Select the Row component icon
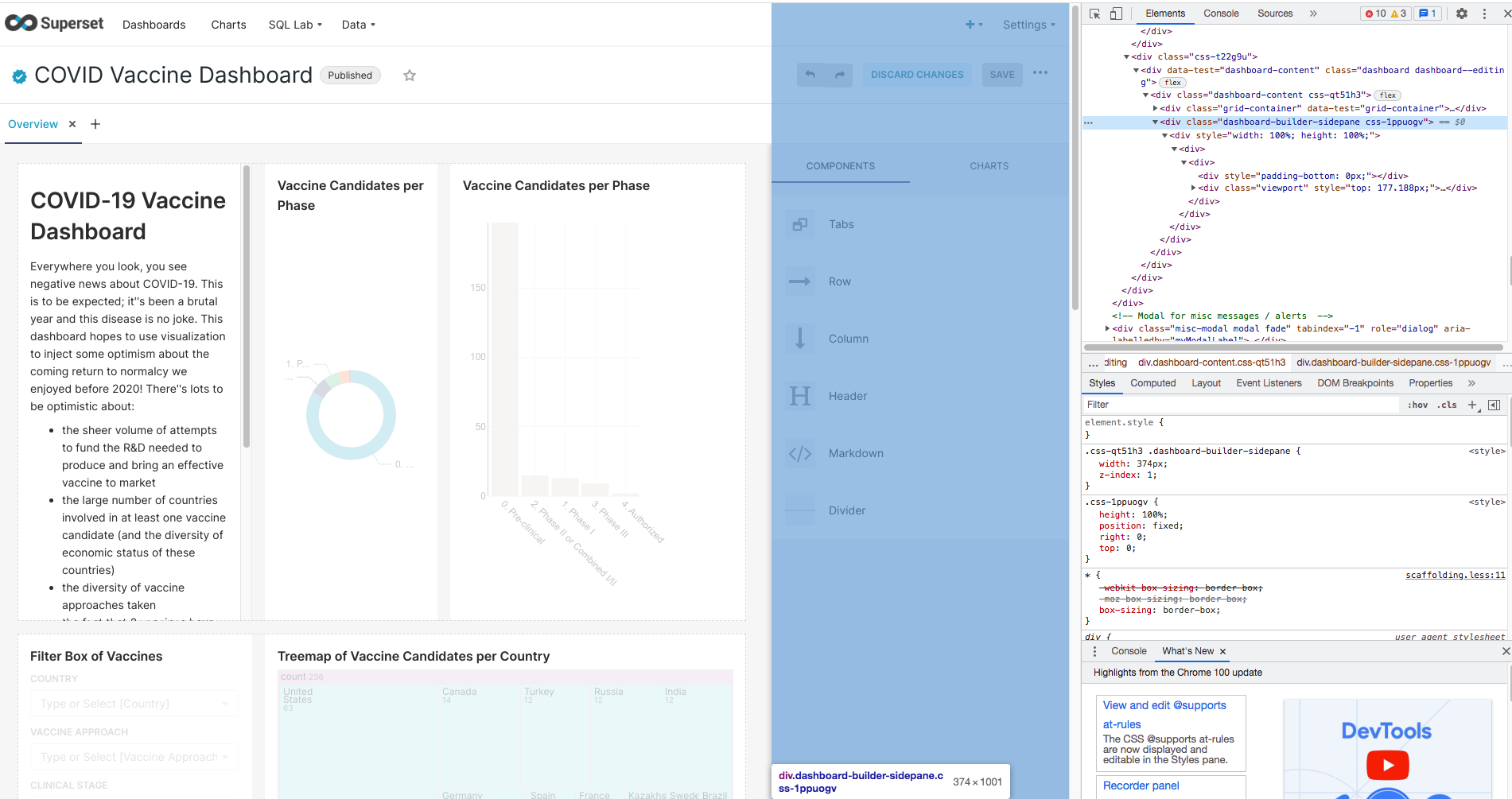Screen dimensions: 1512x799 (x=800, y=281)
